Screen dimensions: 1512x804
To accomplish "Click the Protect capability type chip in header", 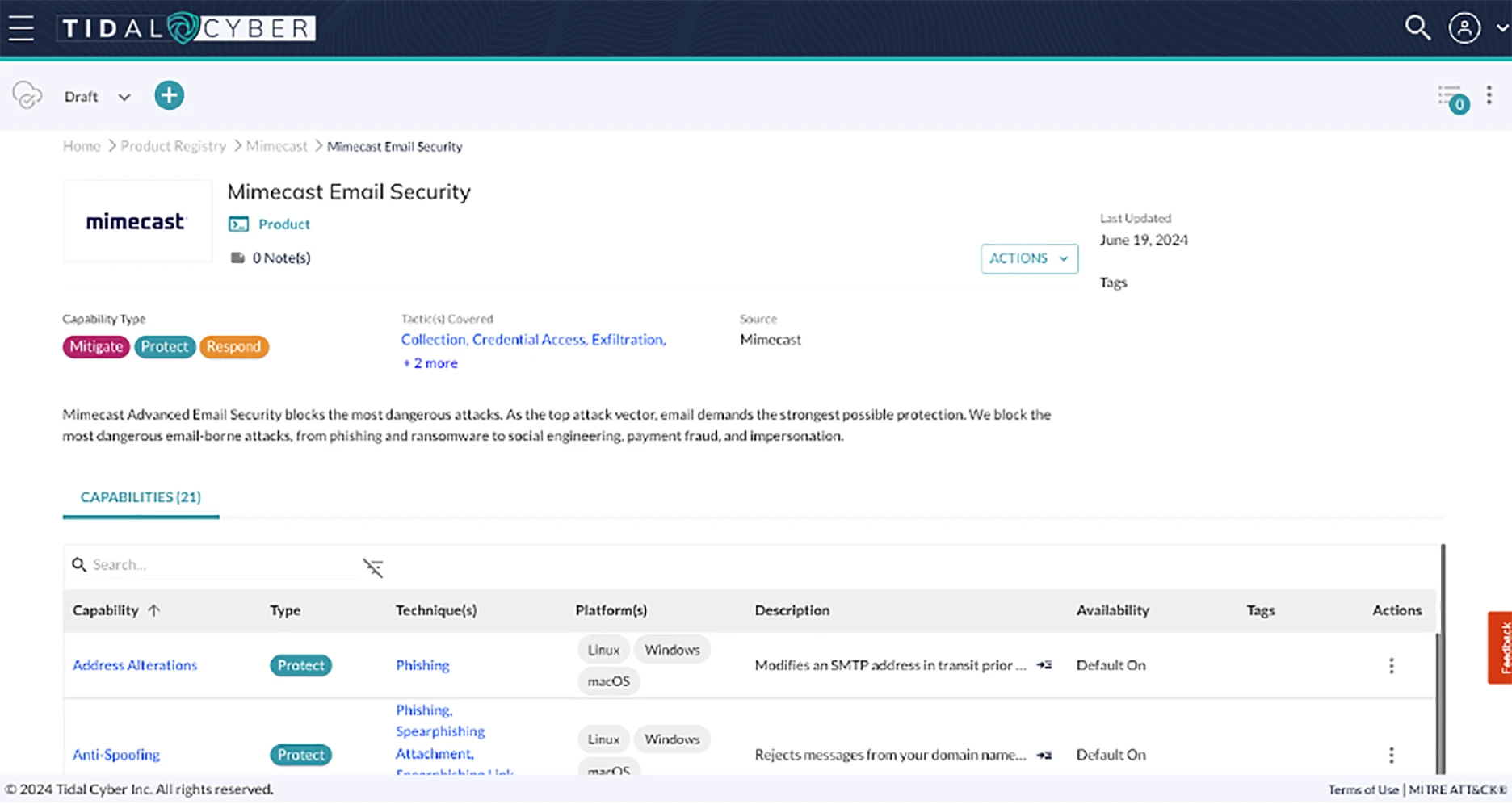I will point(165,346).
